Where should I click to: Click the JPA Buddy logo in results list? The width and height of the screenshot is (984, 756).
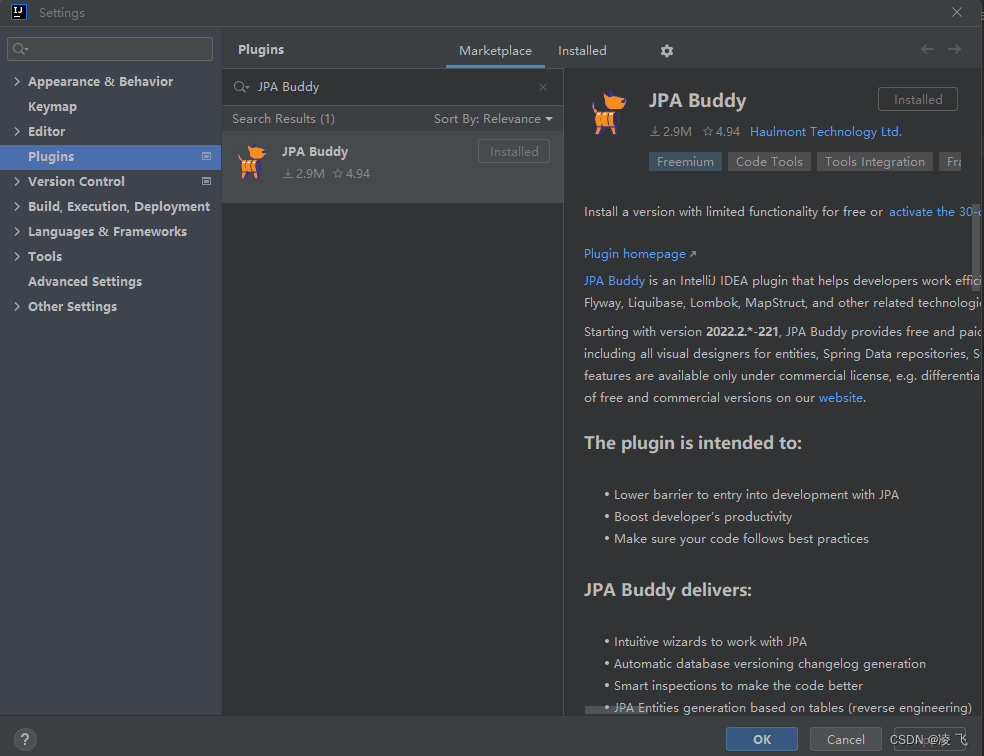pos(252,162)
